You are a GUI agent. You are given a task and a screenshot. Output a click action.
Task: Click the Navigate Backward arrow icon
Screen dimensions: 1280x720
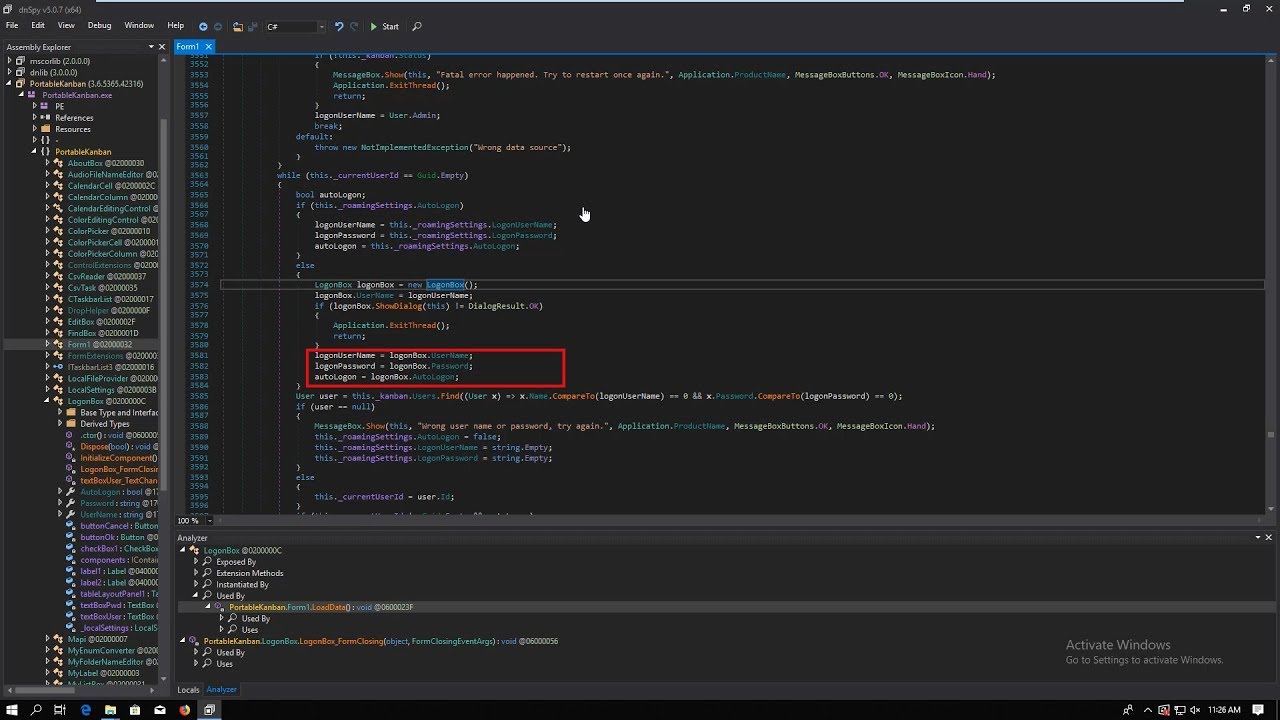(204, 26)
